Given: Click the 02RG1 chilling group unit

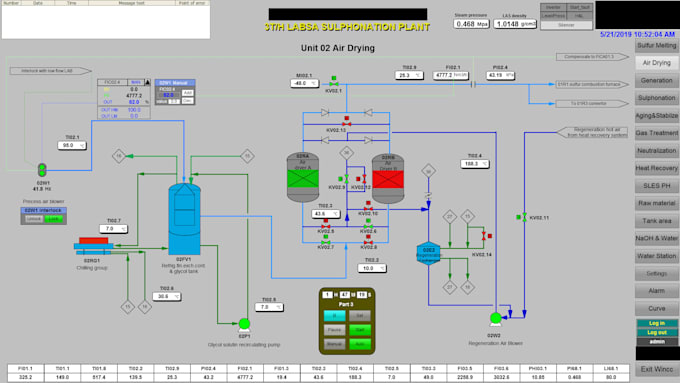Looking at the screenshot, I should coord(94,246).
